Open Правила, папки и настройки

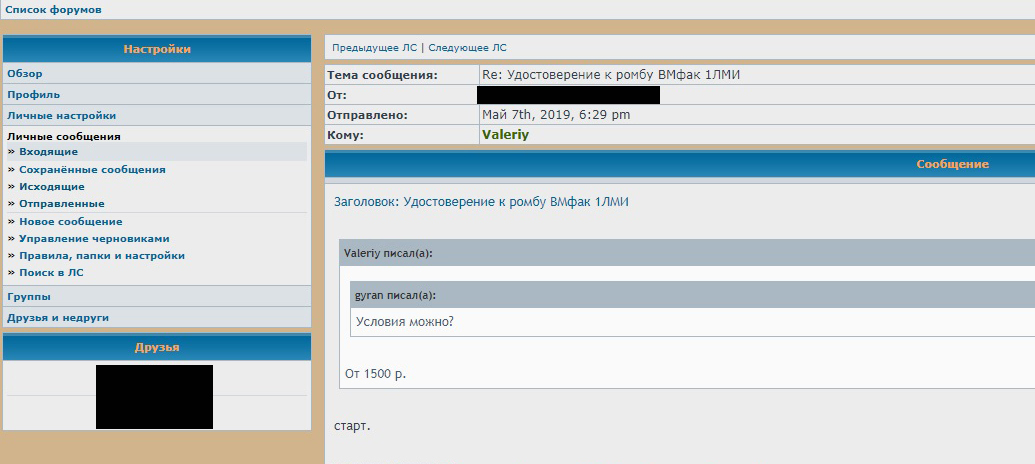click(x=102, y=256)
